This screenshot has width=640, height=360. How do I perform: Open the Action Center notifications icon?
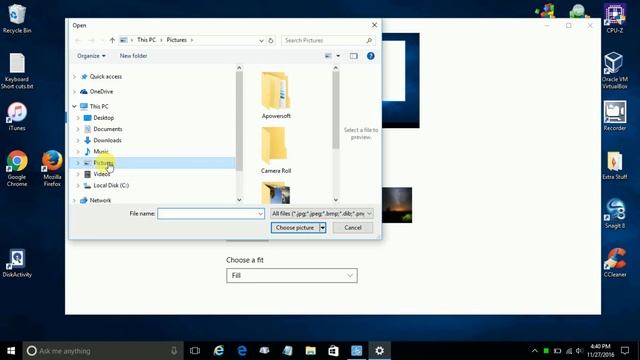tap(625, 351)
